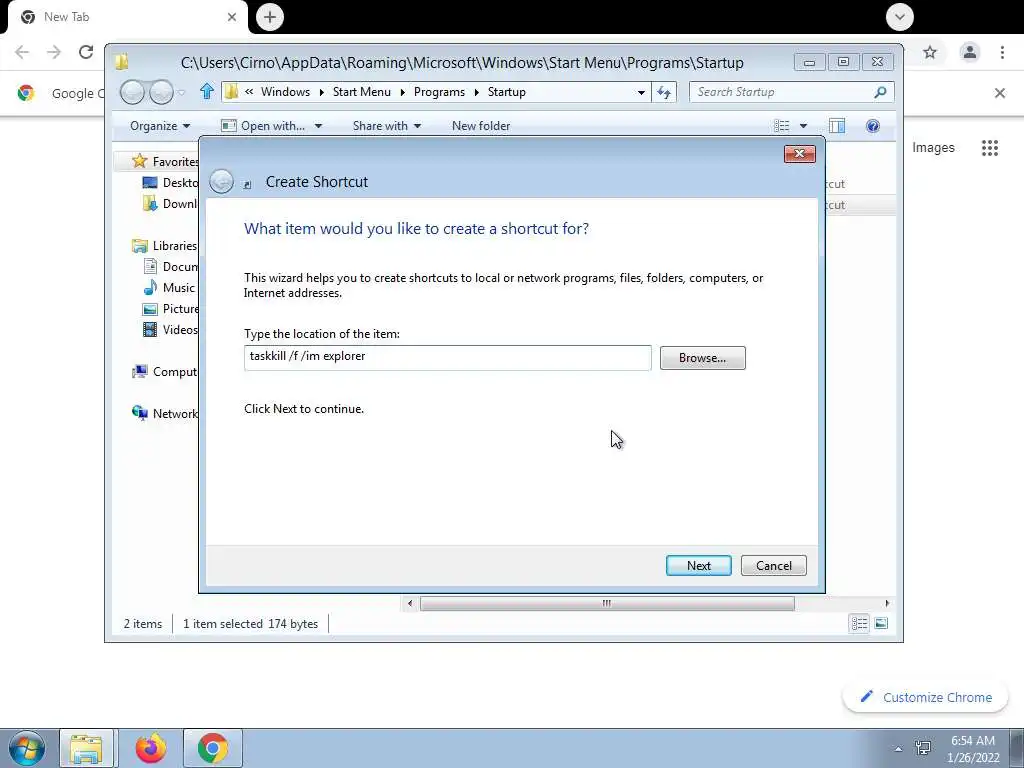Open Chrome's three-dot menu
This screenshot has width=1024, height=768.
click(1002, 52)
